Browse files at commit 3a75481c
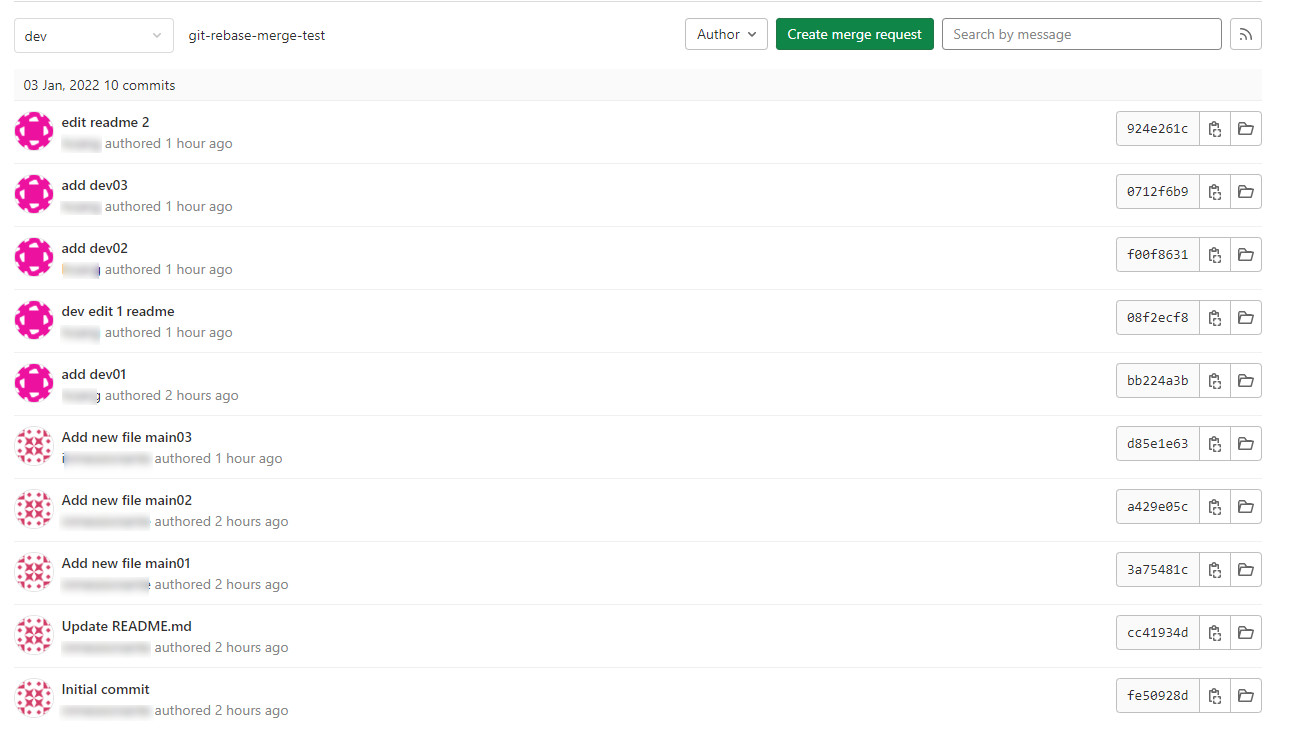This screenshot has height=737, width=1298. tap(1246, 570)
